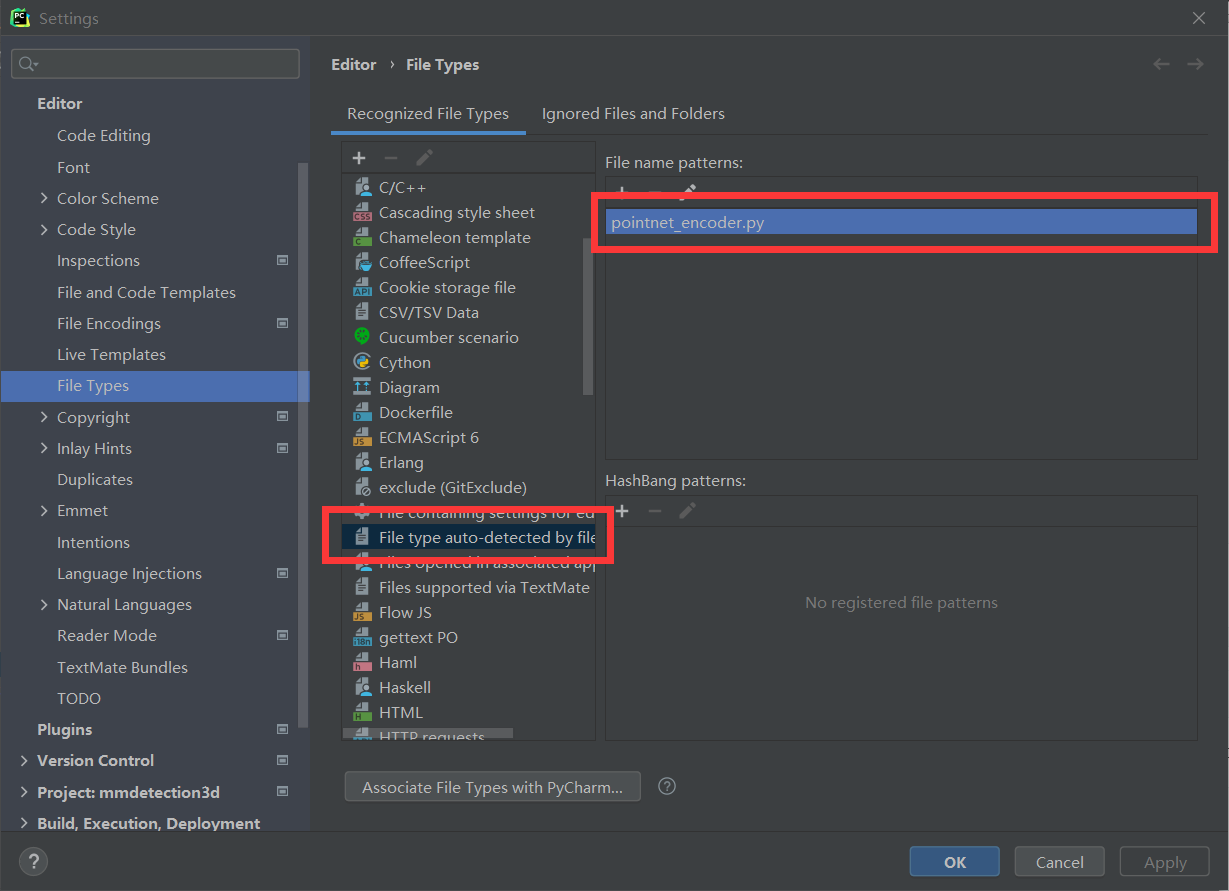Open the Code Editing settings page
Screen dimensions: 1229x891
pyautogui.click(x=104, y=135)
